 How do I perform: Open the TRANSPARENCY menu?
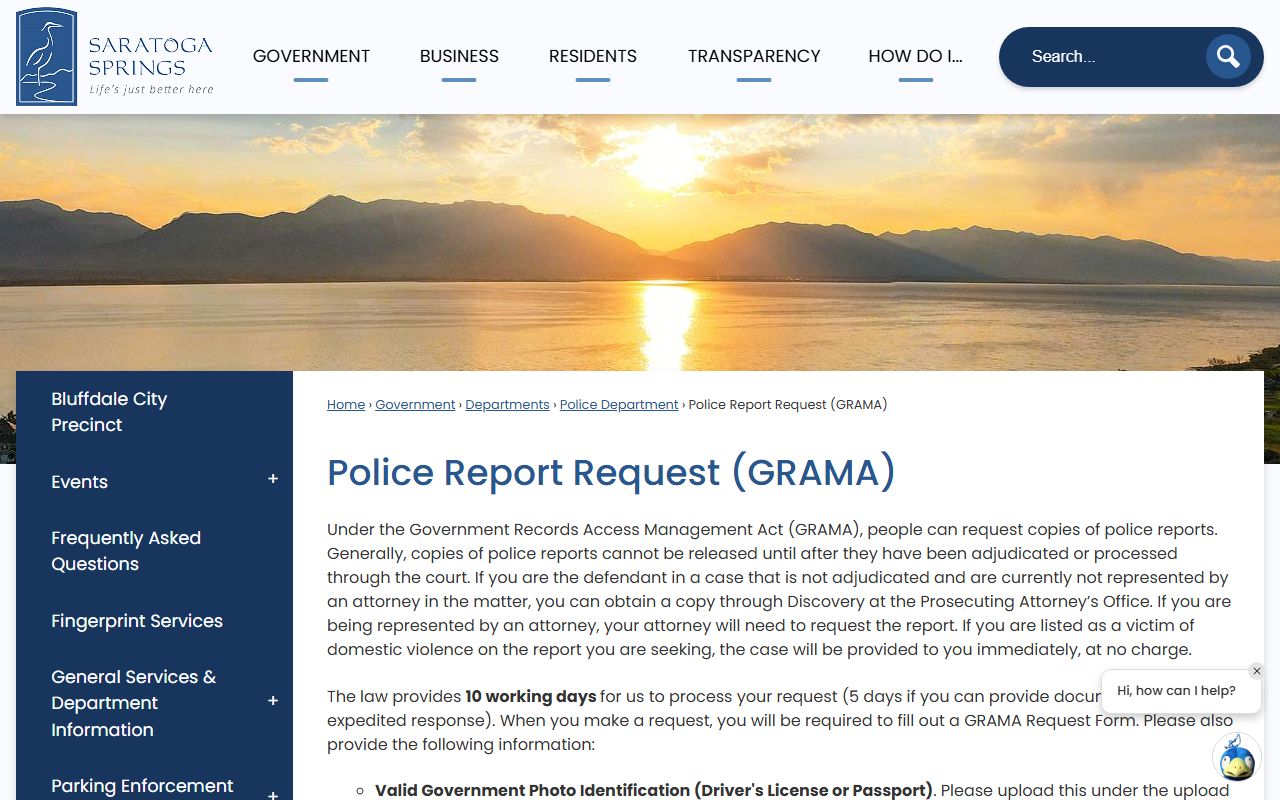[x=754, y=57]
